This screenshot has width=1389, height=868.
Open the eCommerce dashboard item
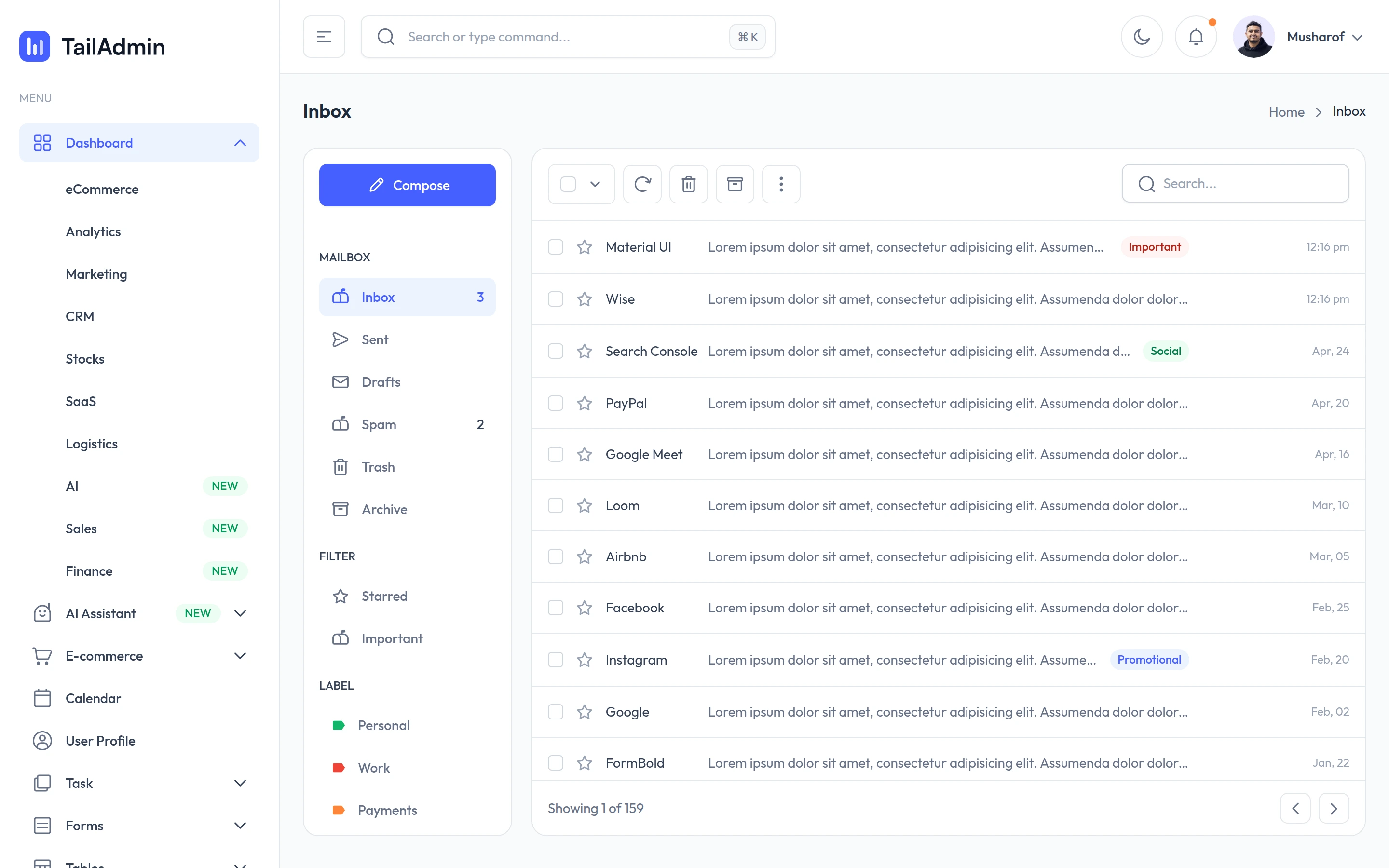point(102,189)
